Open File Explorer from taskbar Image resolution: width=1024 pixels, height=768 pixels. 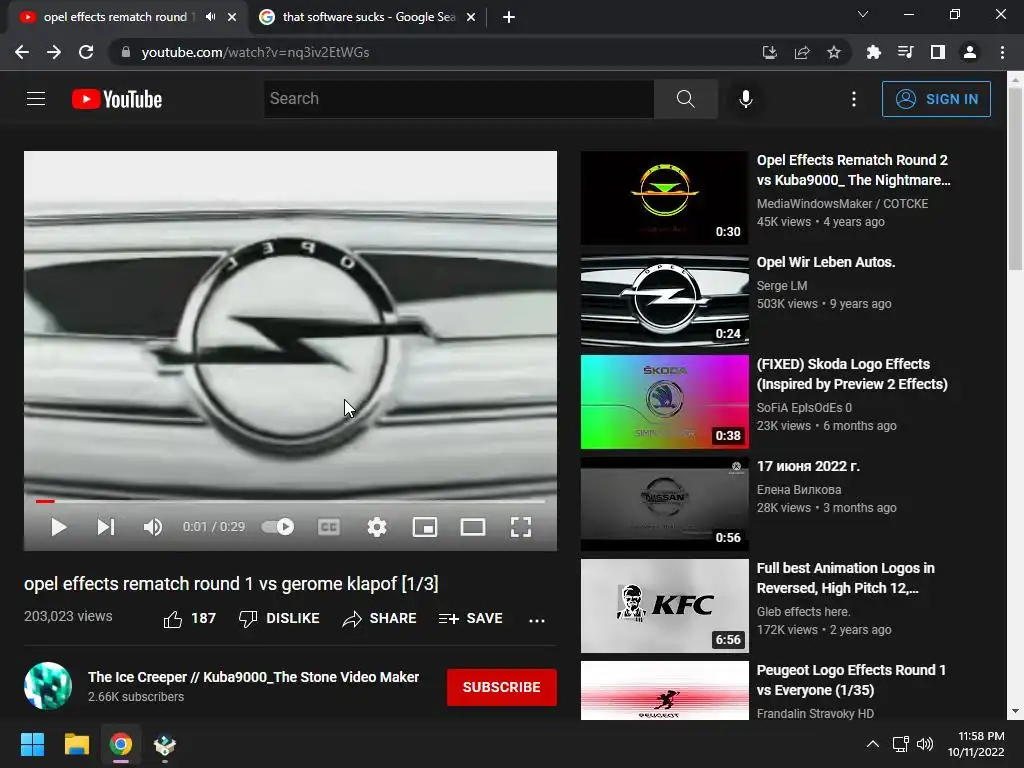(x=76, y=744)
